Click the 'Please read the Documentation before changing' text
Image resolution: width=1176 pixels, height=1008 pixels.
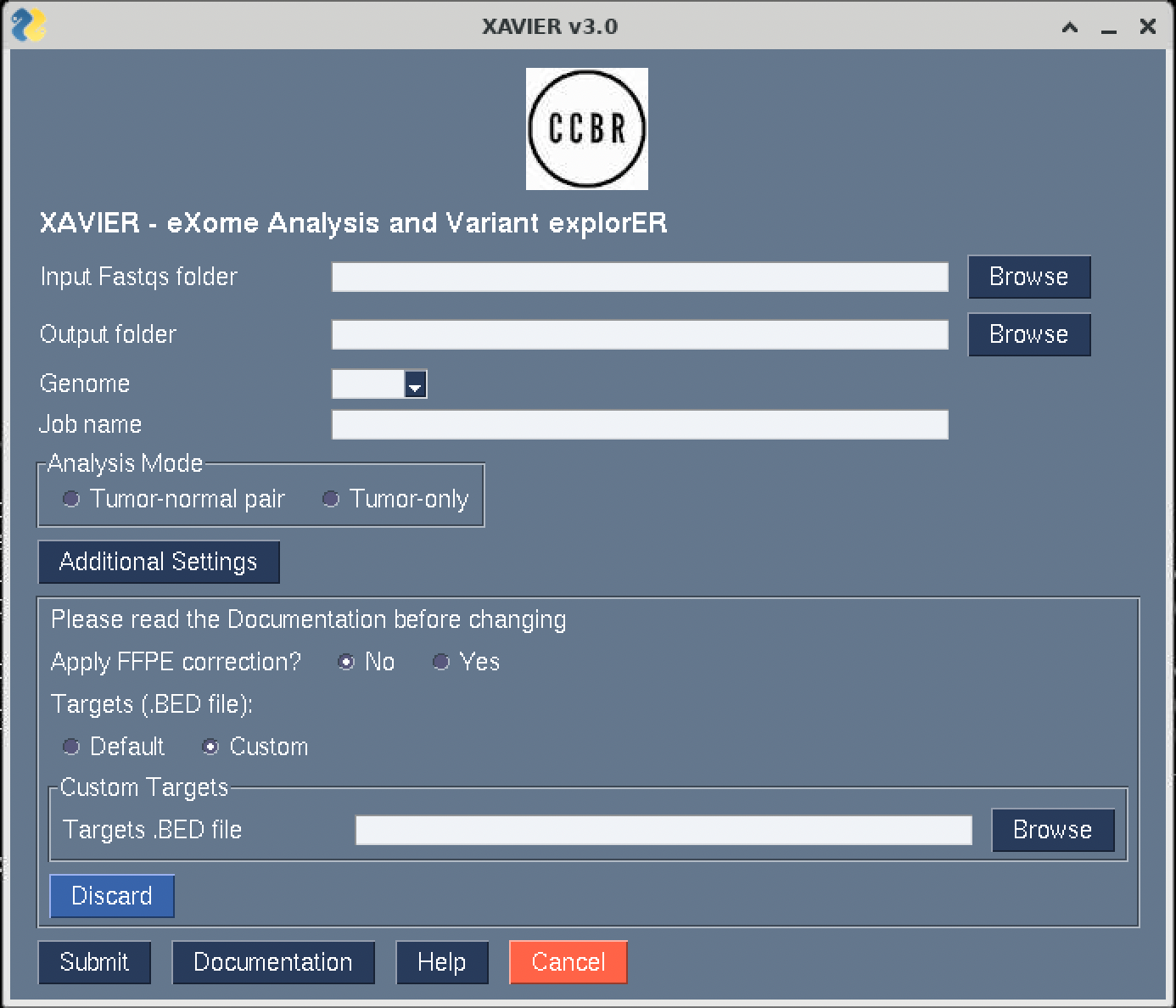[x=309, y=619]
